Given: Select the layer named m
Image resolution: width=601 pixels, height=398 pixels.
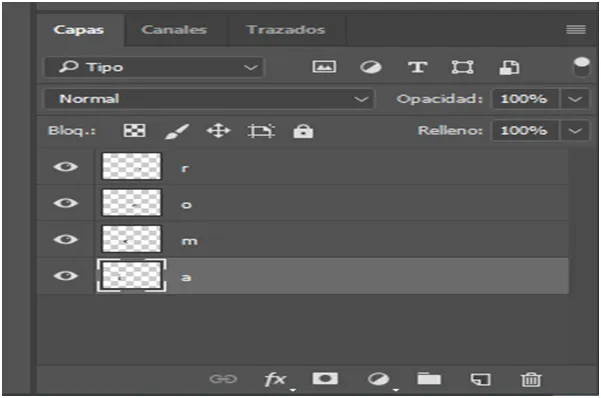Looking at the screenshot, I should coord(303,240).
